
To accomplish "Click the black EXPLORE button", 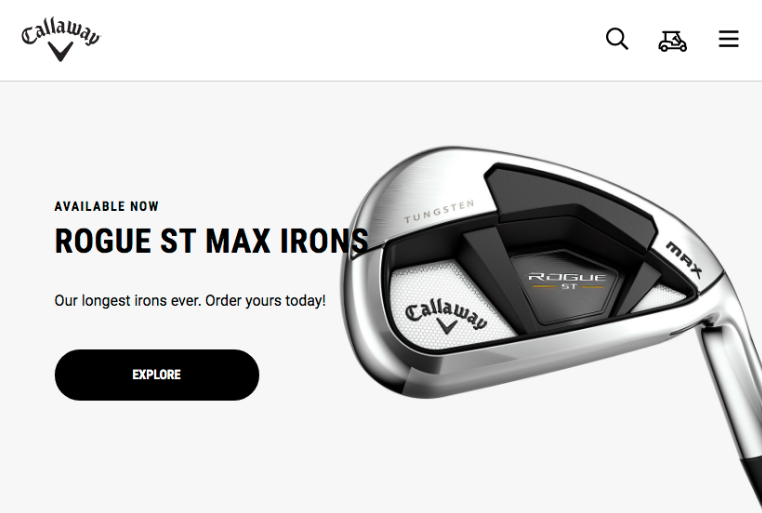I will (x=156, y=375).
